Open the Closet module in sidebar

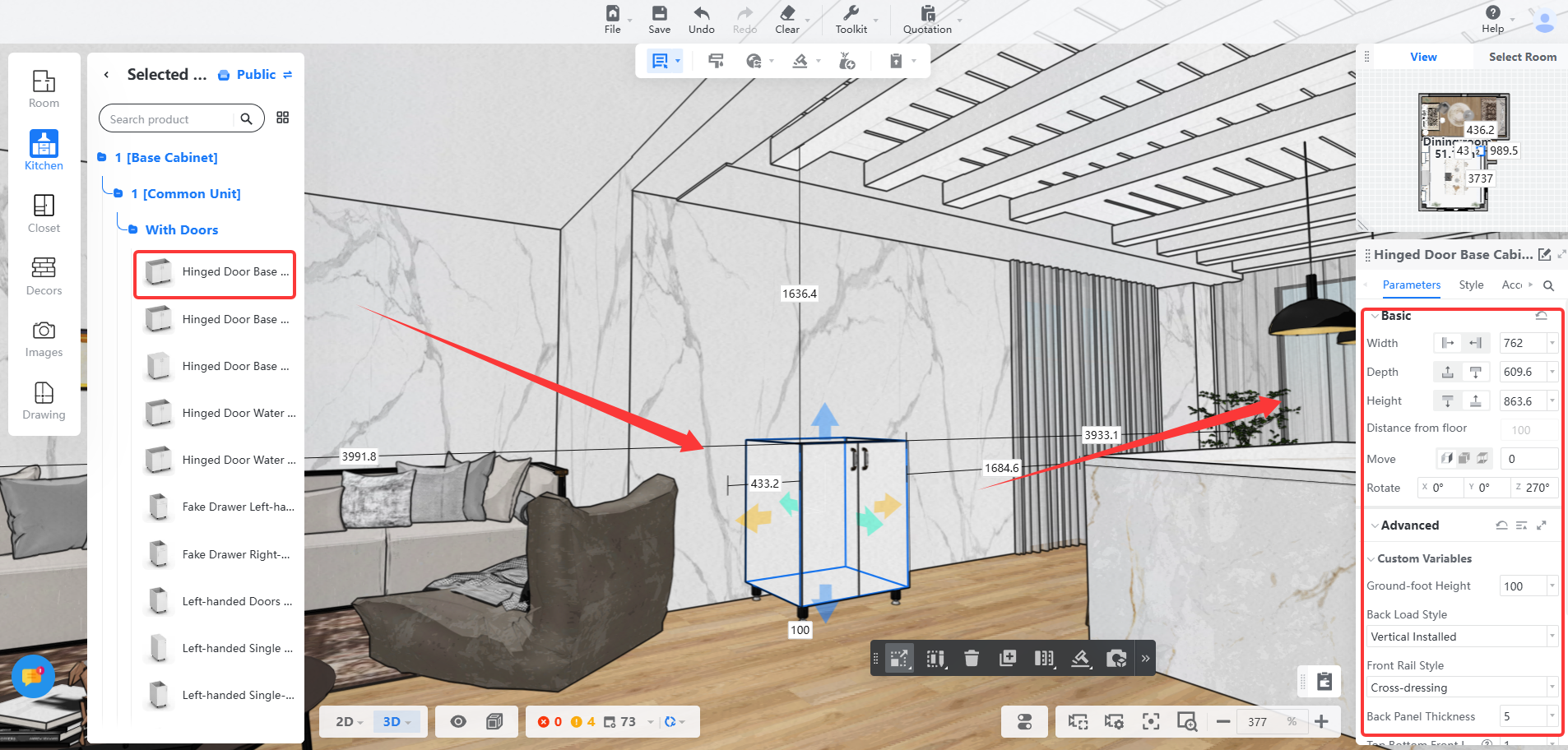(x=44, y=213)
